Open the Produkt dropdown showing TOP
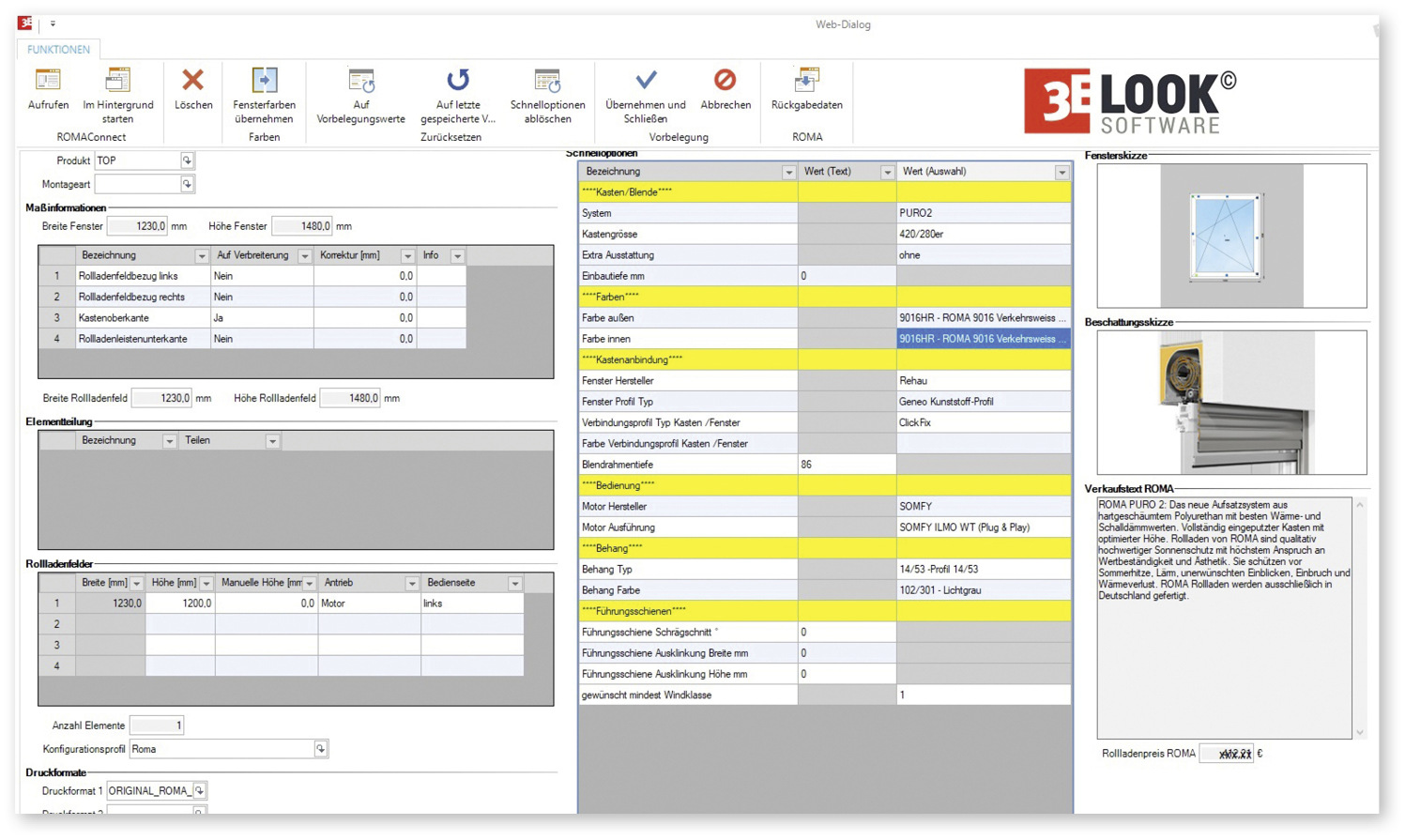 coord(185,160)
